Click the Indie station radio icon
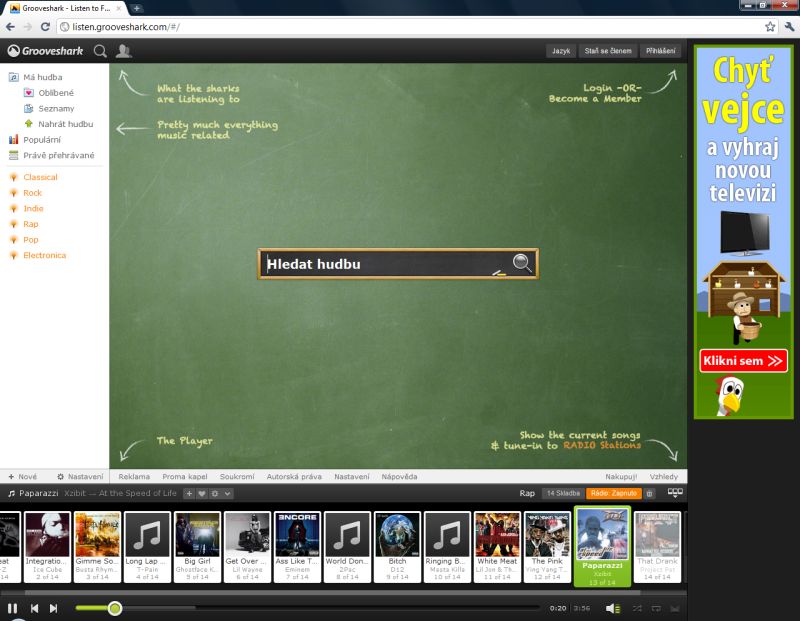800x621 pixels. tap(14, 208)
